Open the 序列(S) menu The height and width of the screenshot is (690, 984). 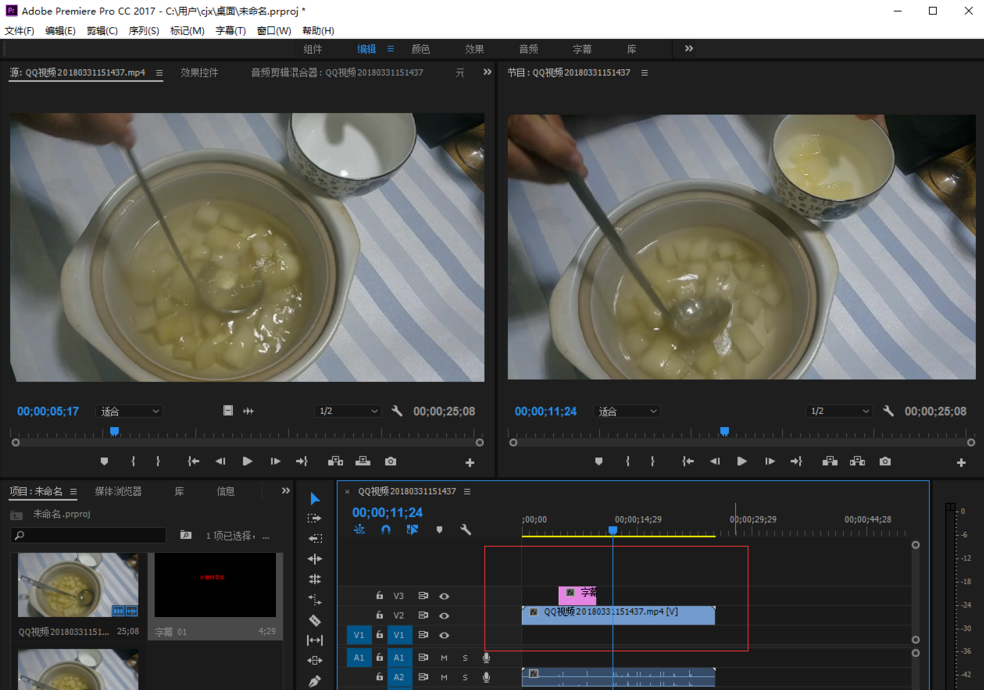(x=143, y=31)
